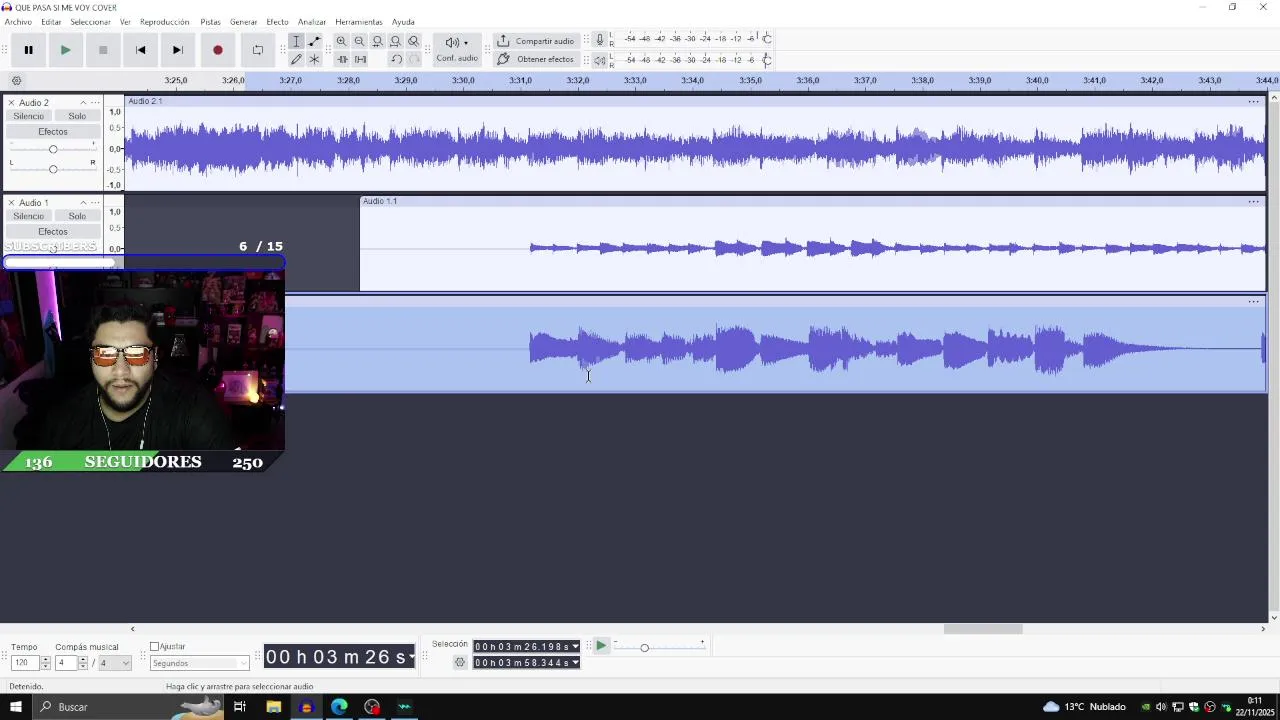
Task: Close the Audio 2 track
Action: [x=11, y=103]
